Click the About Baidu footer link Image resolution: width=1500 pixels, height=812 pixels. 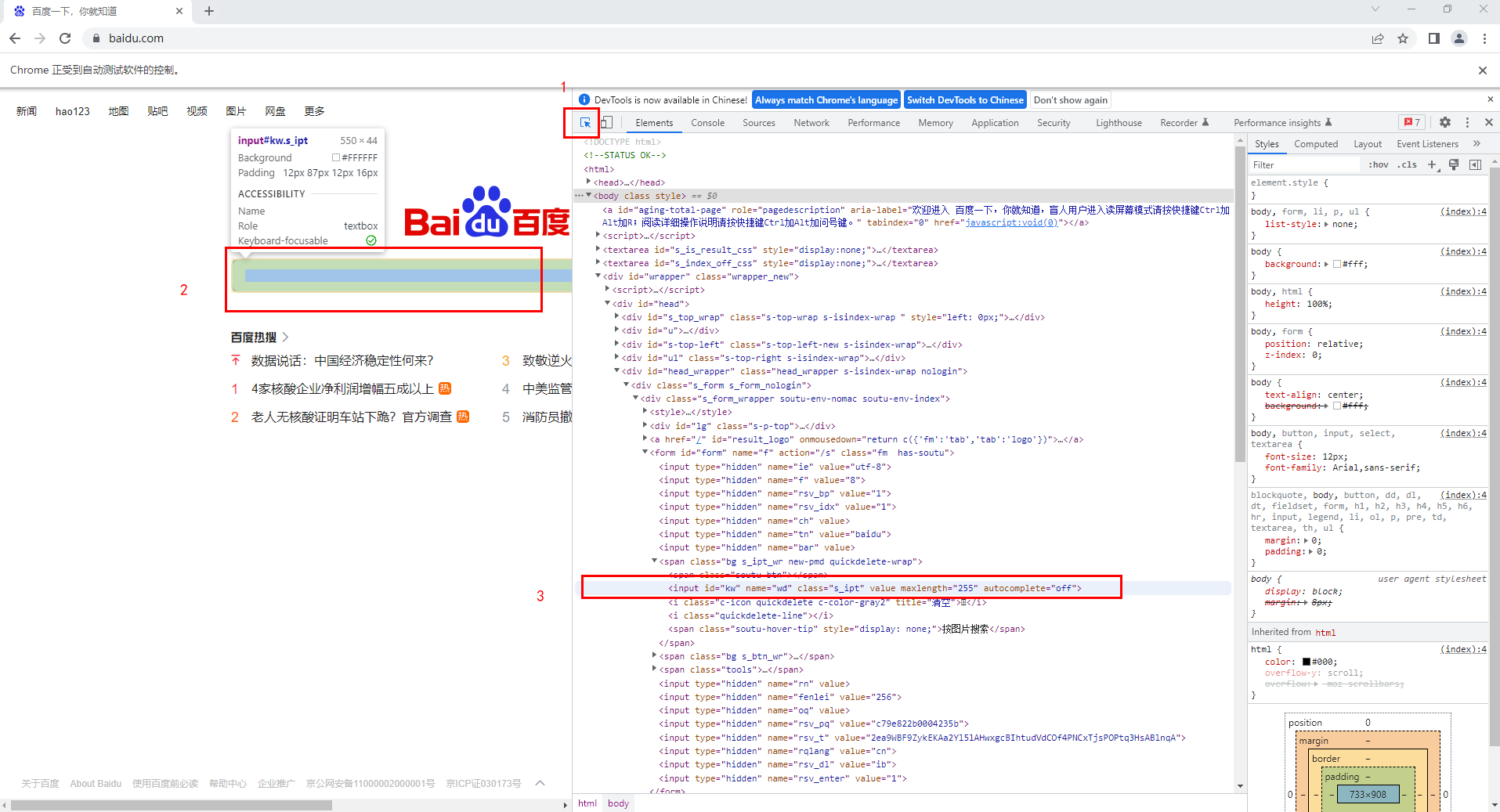96,783
